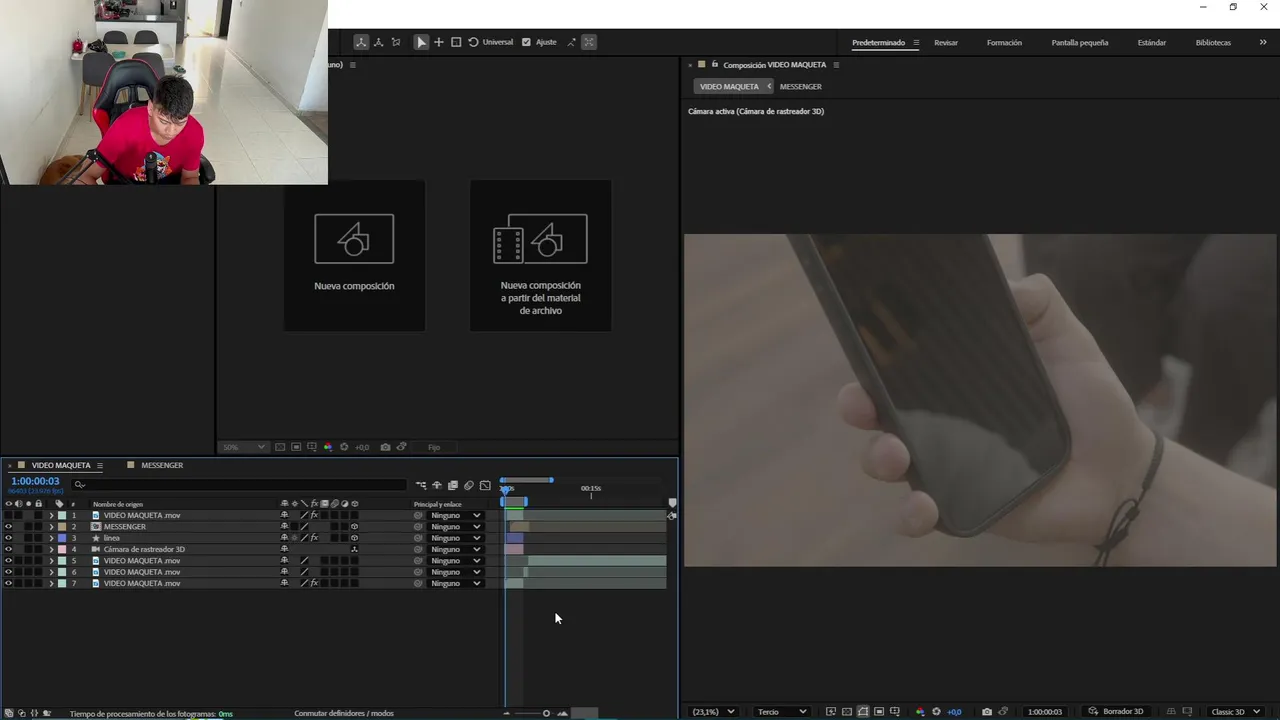
Task: Toggle the motion blur timeline icon
Action: [x=469, y=485]
